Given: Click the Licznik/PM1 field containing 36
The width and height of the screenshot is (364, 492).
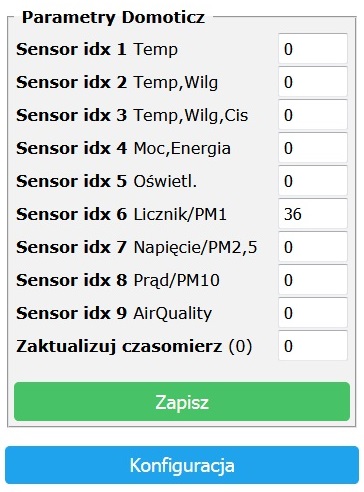Looking at the screenshot, I should pyautogui.click(x=313, y=214).
